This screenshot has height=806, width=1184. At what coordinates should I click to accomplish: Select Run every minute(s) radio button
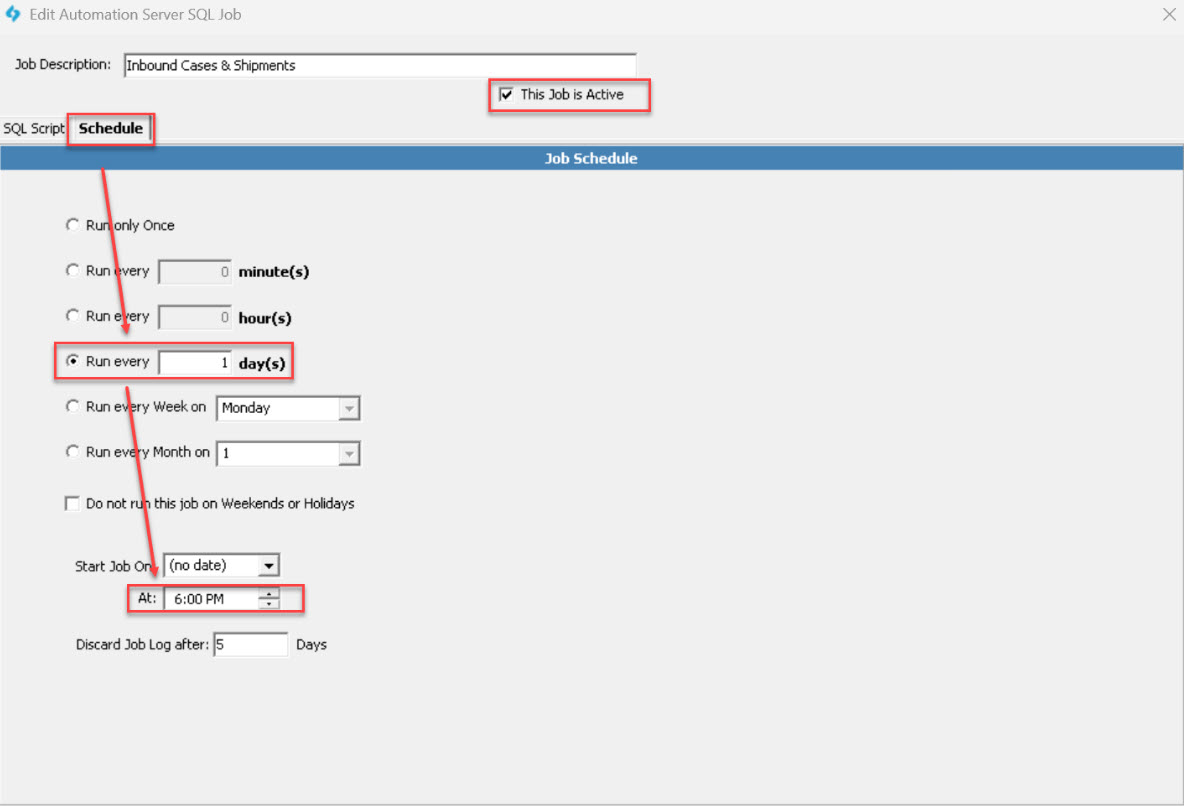pyautogui.click(x=72, y=271)
